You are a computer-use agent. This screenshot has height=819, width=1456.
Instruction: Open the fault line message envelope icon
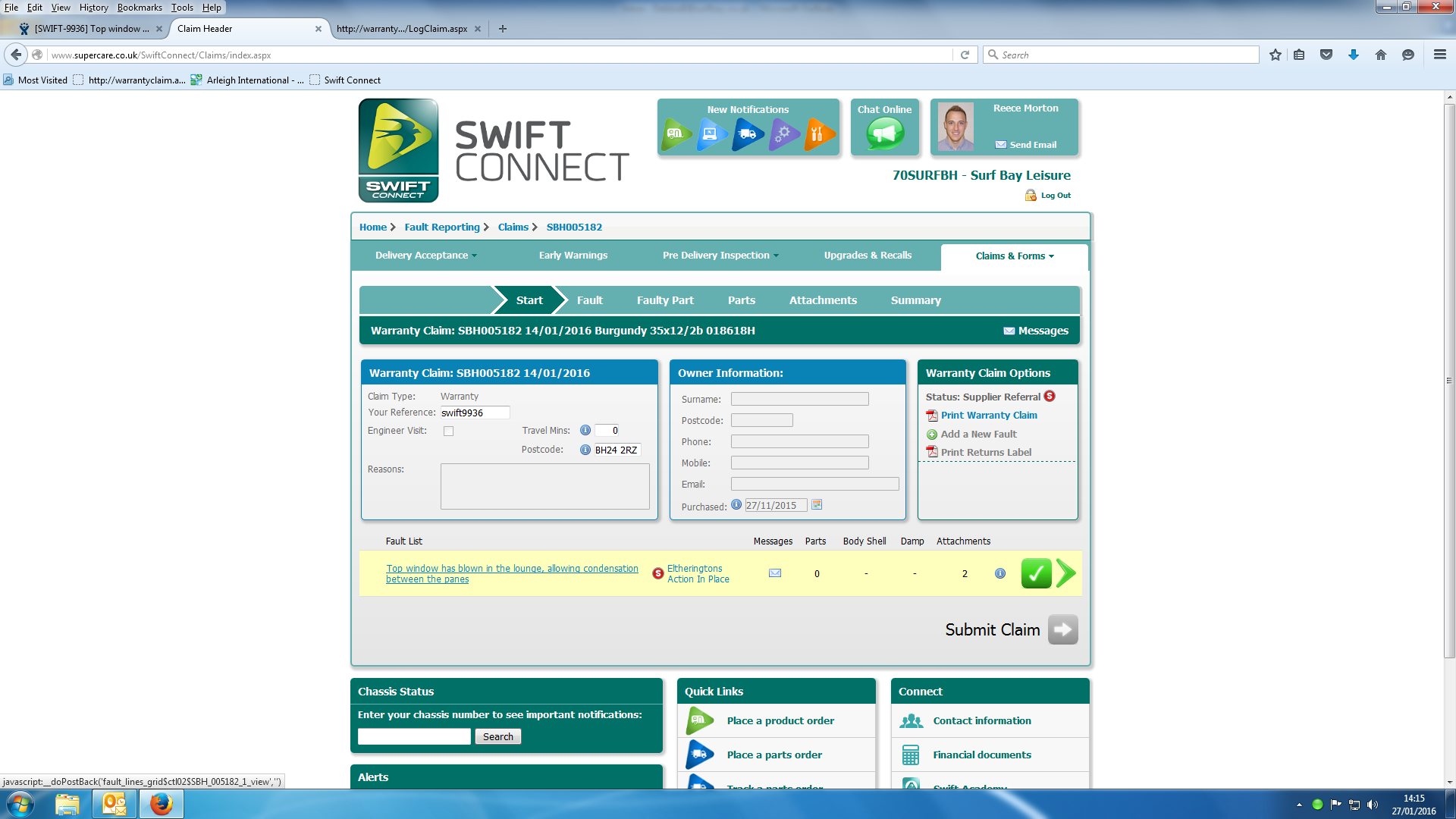point(774,573)
